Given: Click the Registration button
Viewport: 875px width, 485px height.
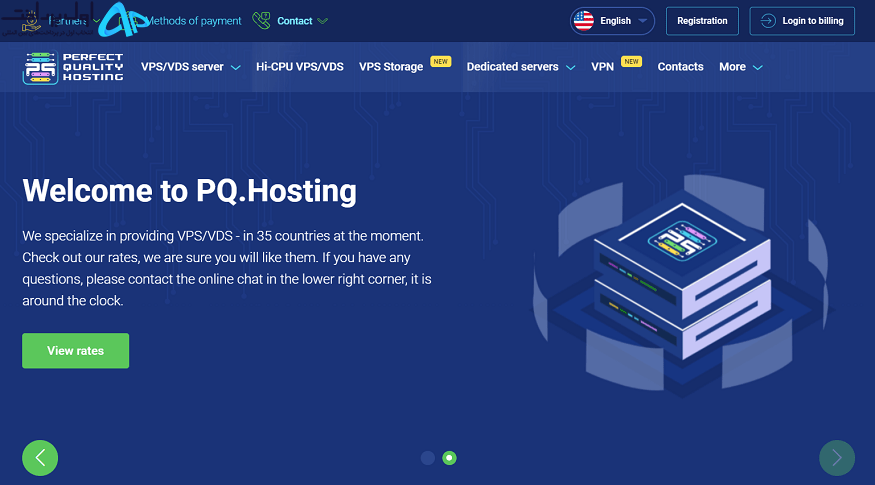Looking at the screenshot, I should [702, 21].
